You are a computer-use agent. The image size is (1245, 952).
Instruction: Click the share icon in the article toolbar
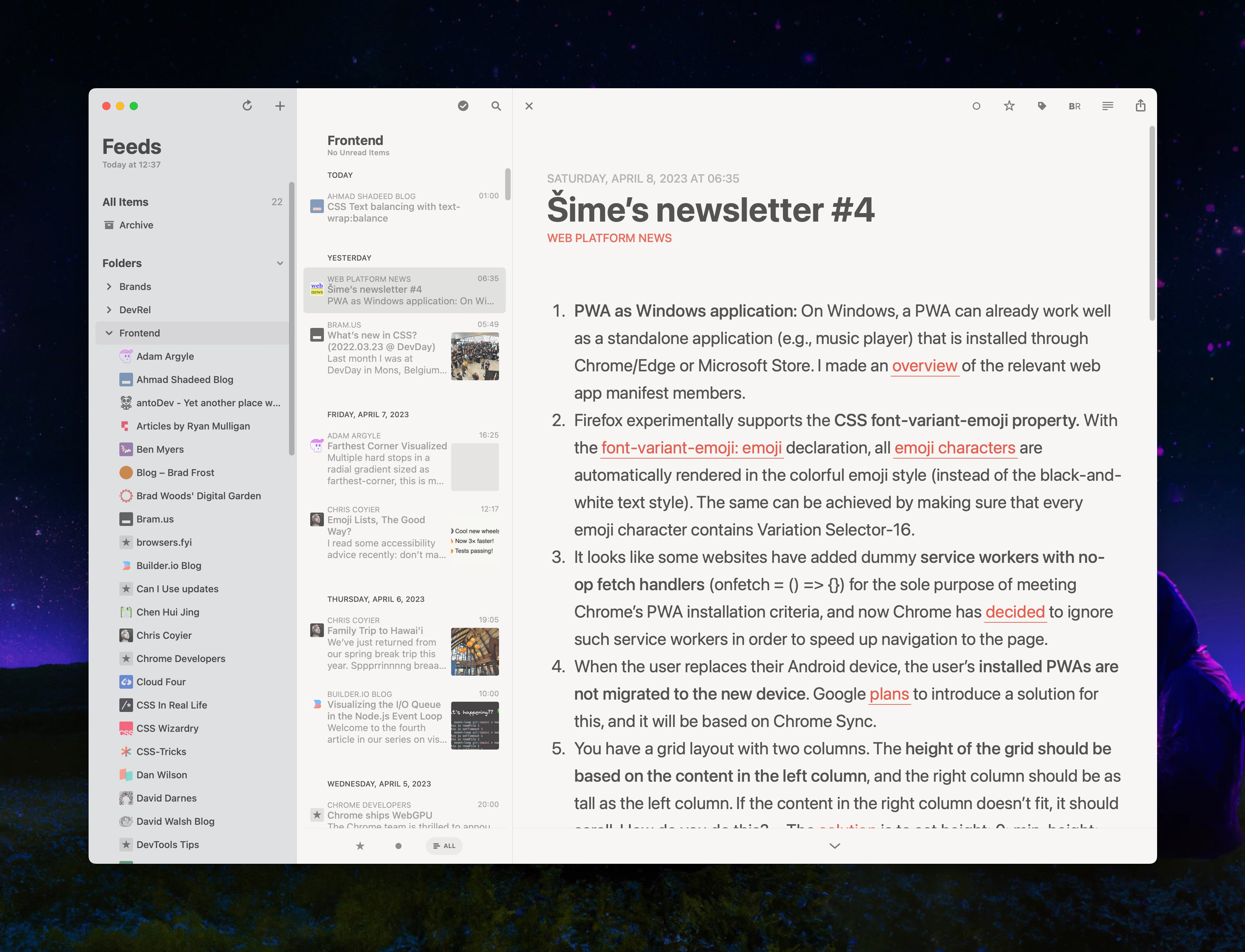1140,106
